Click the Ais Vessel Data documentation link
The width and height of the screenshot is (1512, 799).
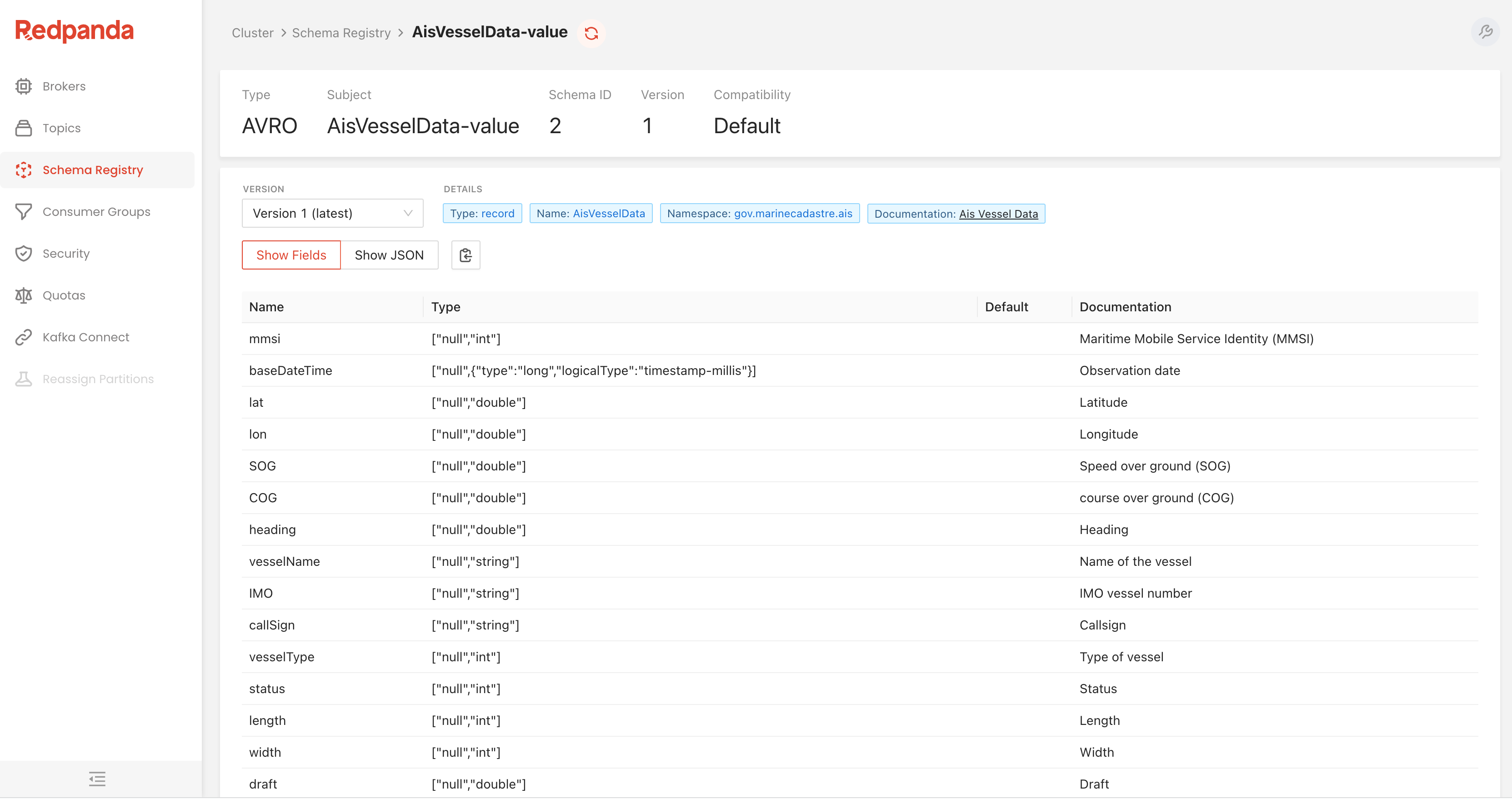click(998, 214)
